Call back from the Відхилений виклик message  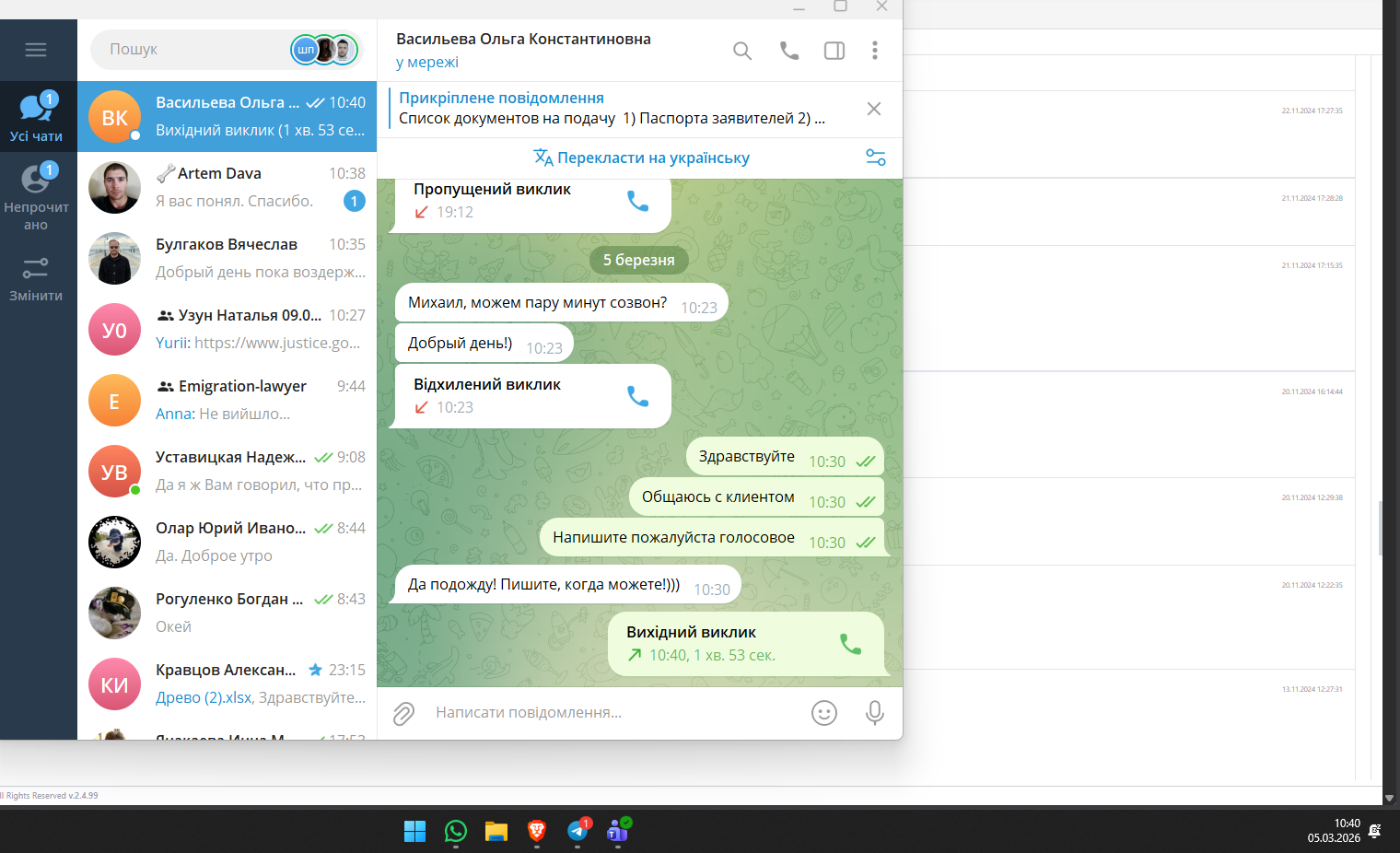(x=637, y=396)
